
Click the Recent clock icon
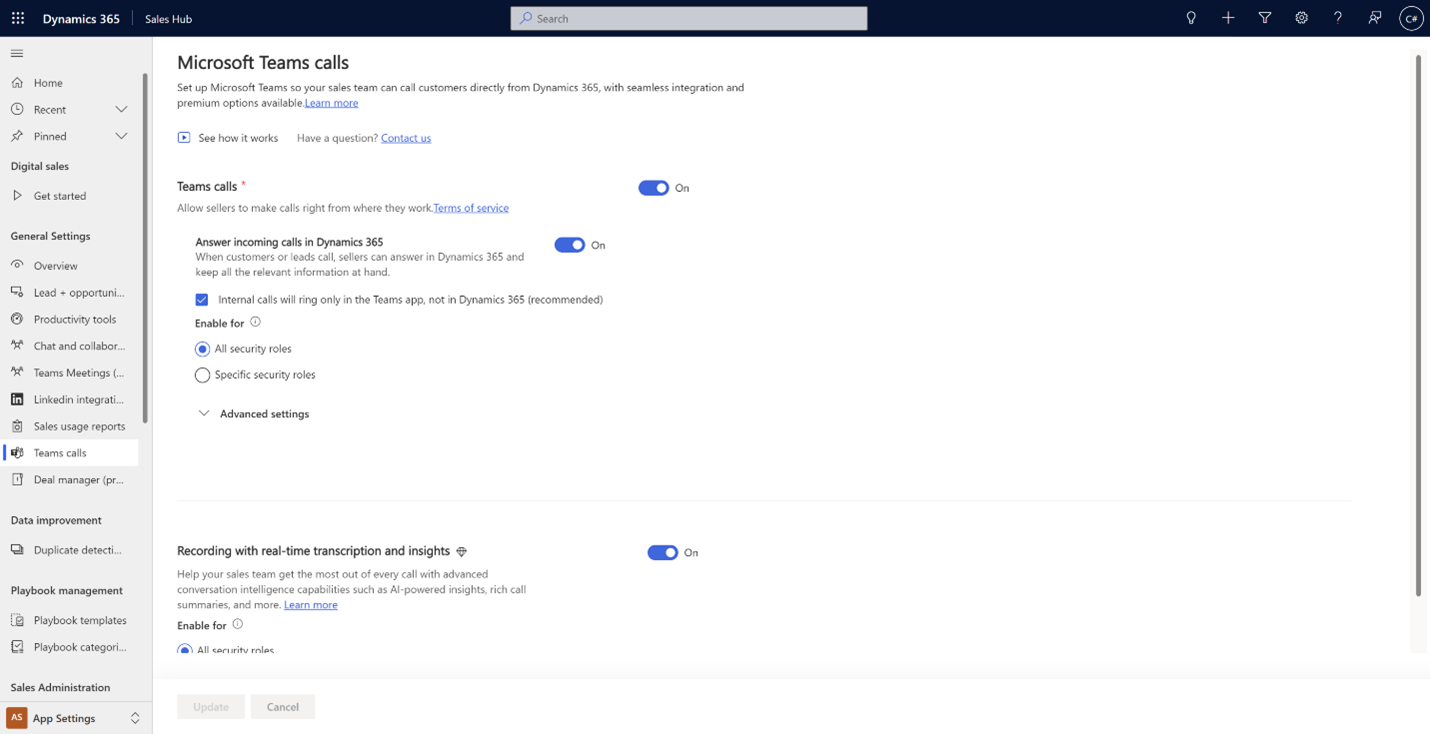17,109
